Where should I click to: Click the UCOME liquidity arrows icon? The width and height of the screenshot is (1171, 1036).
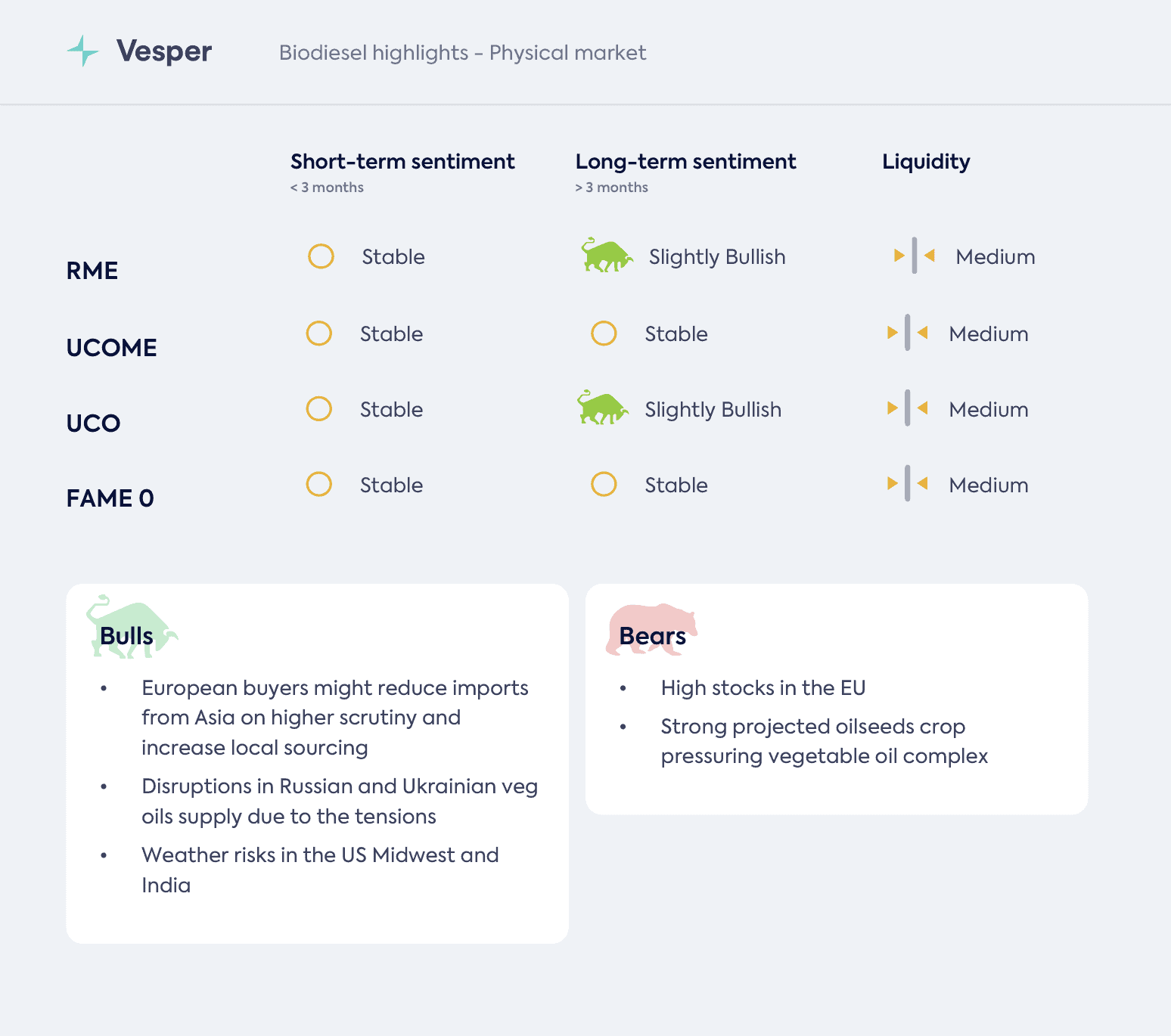coord(908,333)
